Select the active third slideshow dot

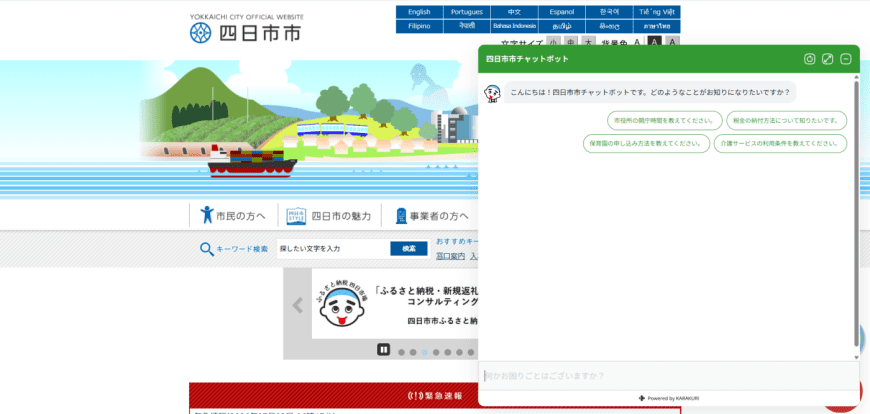(424, 352)
